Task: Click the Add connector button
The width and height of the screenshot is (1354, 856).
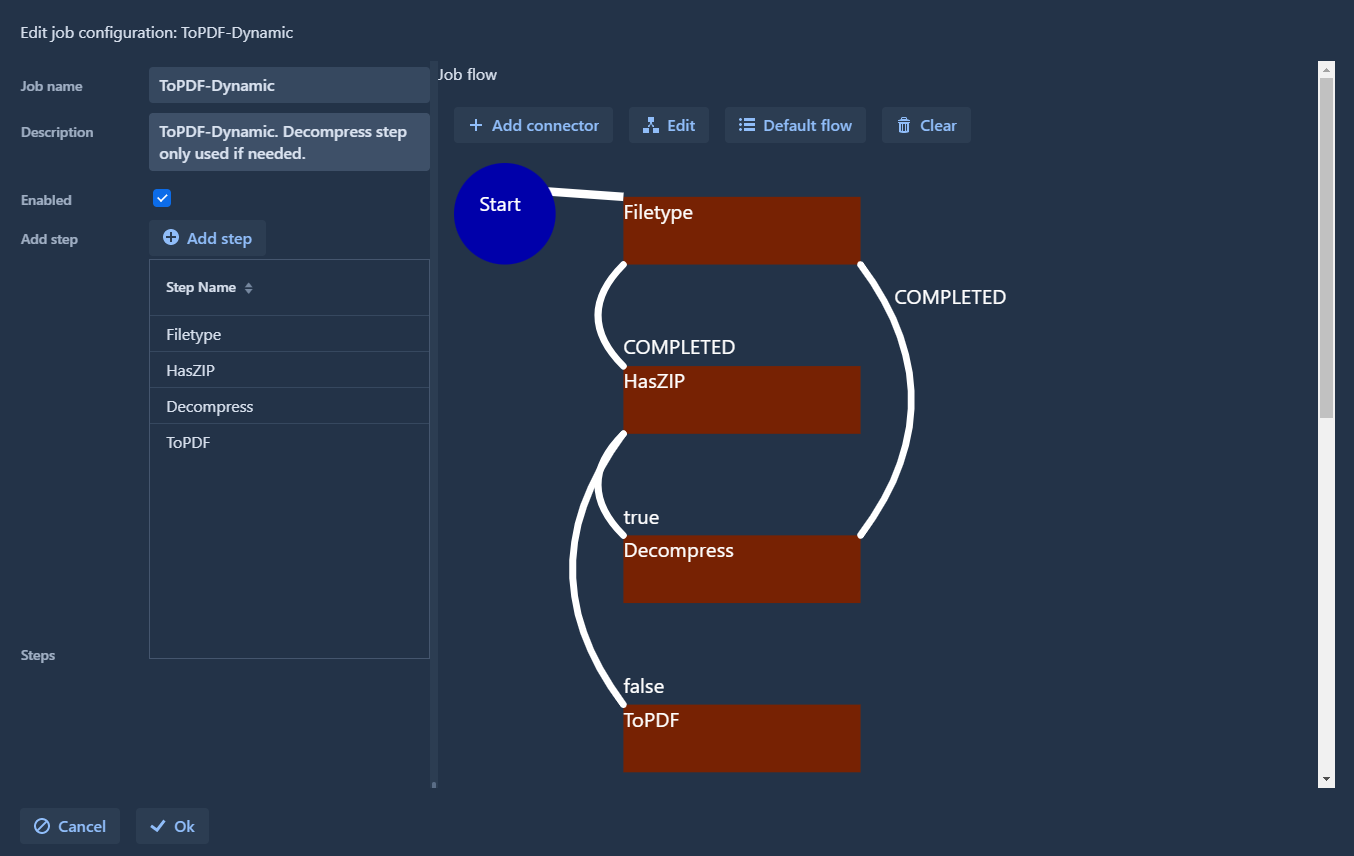Action: click(533, 125)
